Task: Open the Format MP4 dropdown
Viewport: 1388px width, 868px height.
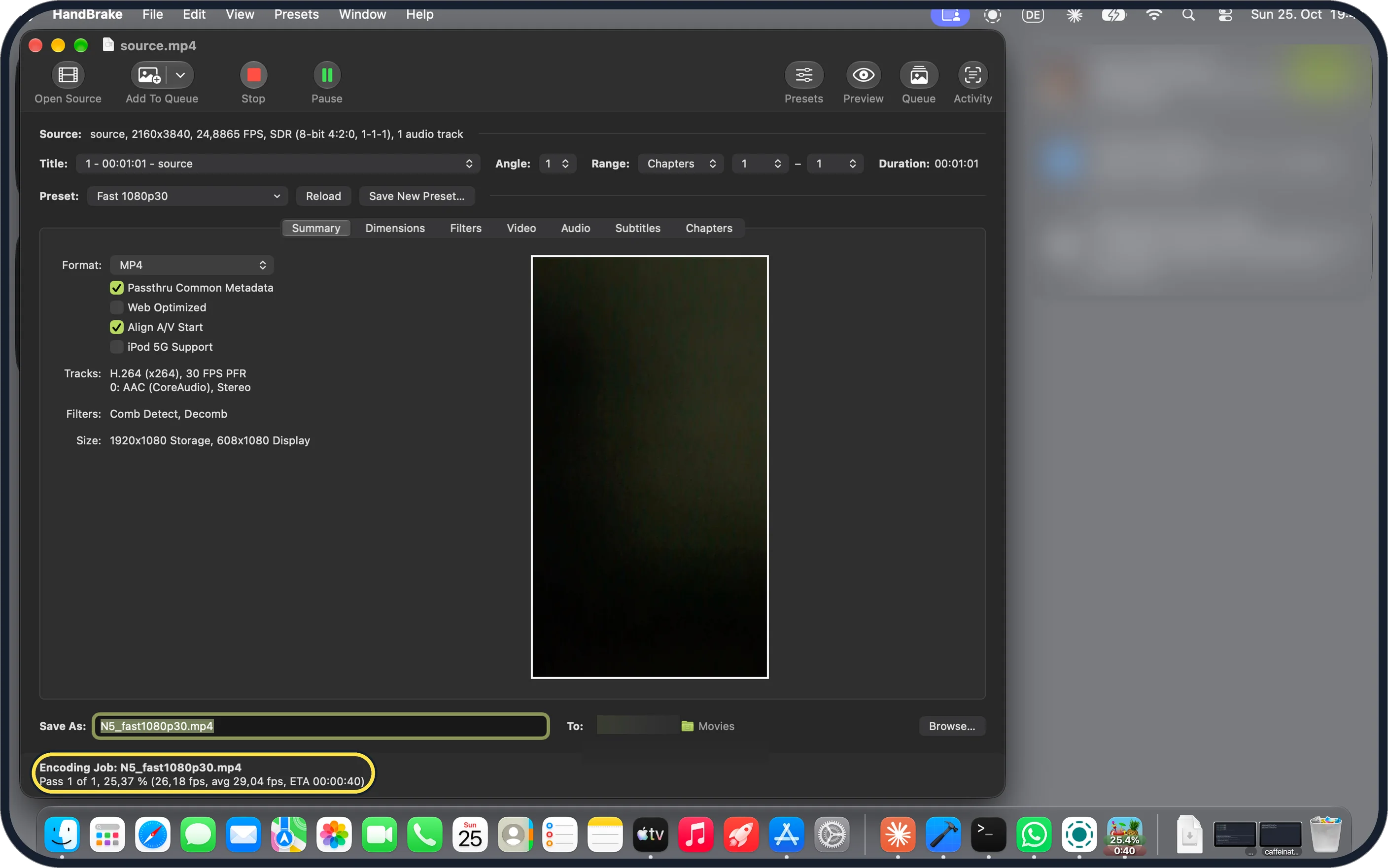Action: (192, 265)
